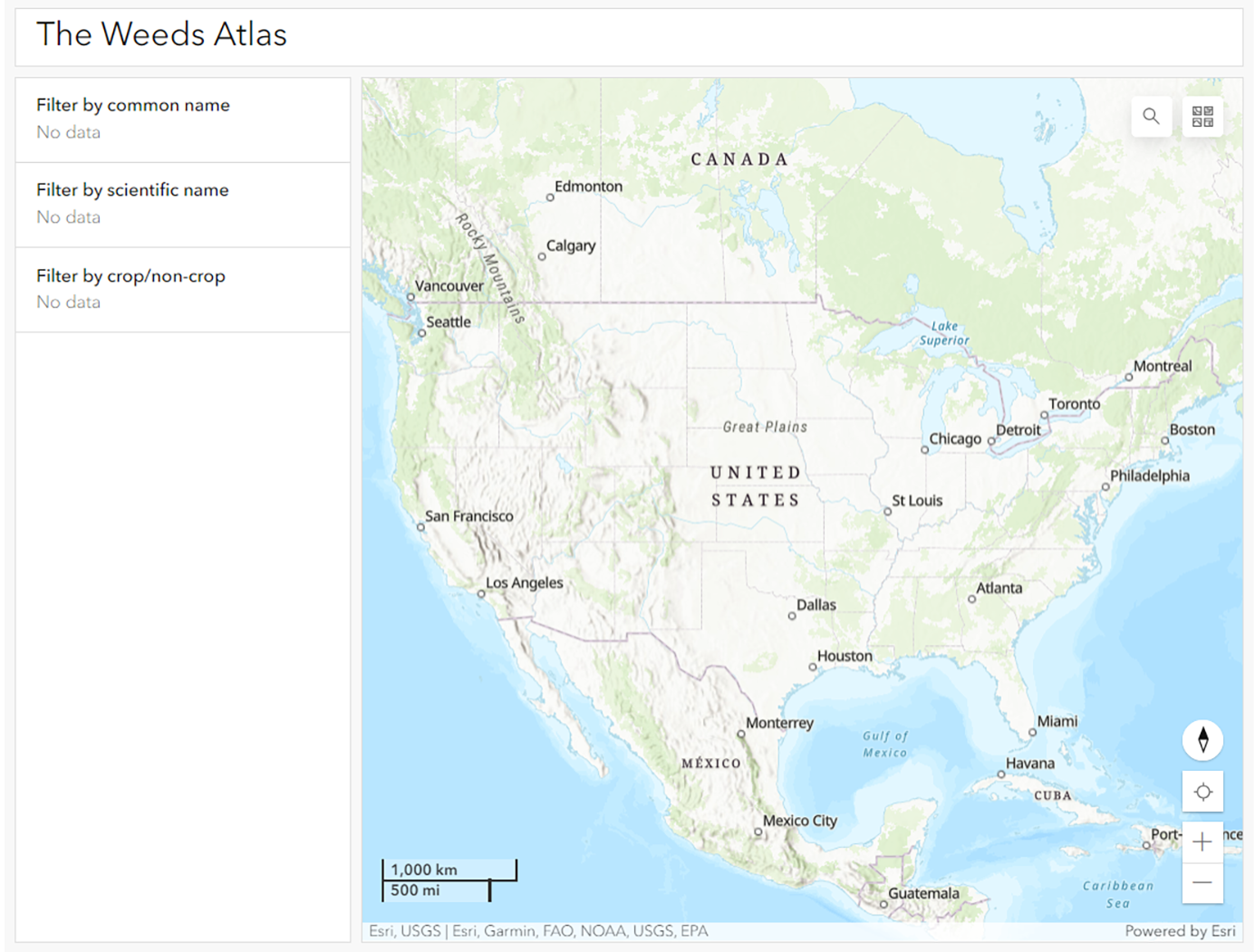Click the Chicago city marker
The width and height of the screenshot is (1255, 952).
pos(924,449)
